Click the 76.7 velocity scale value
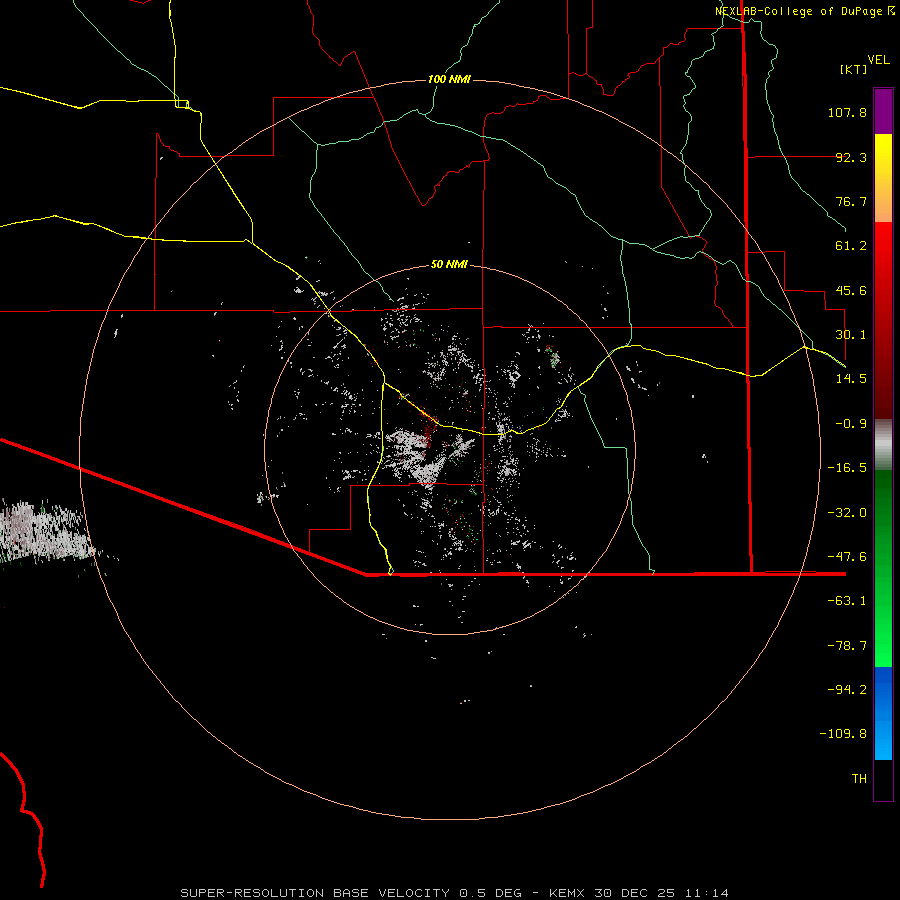Viewport: 900px width, 900px height. click(851, 201)
